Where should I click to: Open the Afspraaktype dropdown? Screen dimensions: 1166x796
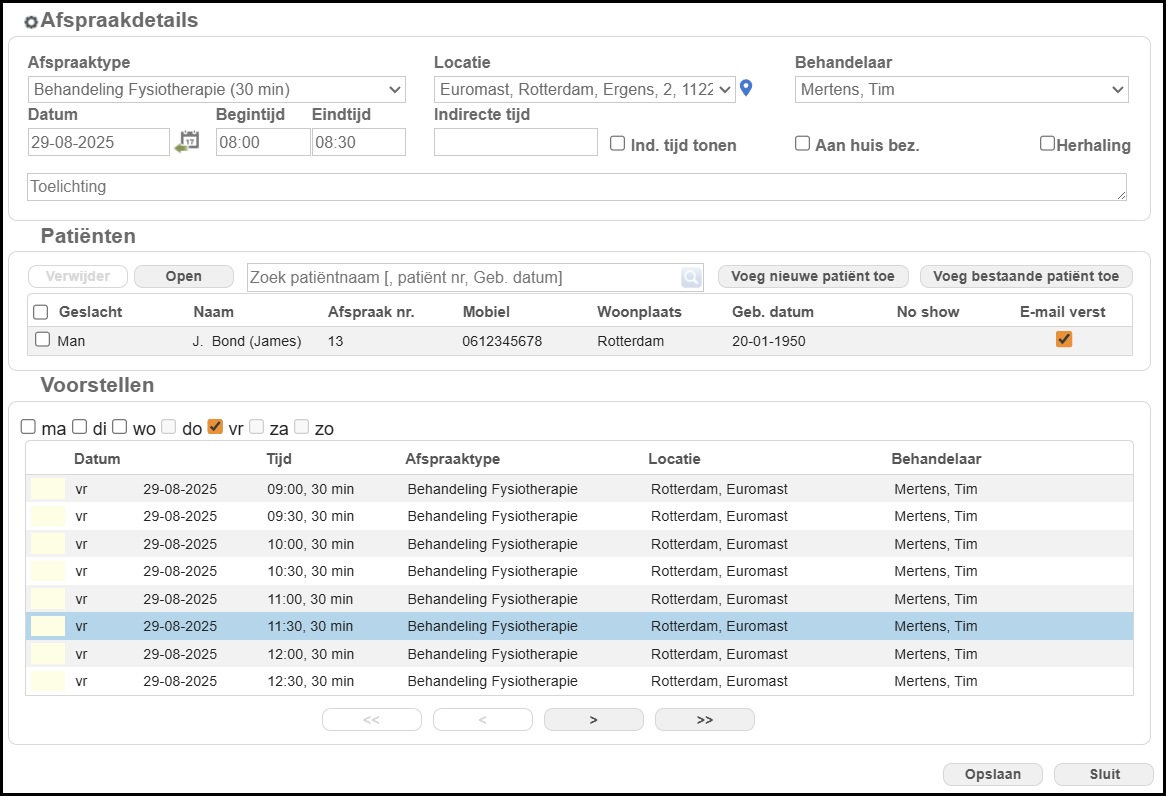(217, 89)
